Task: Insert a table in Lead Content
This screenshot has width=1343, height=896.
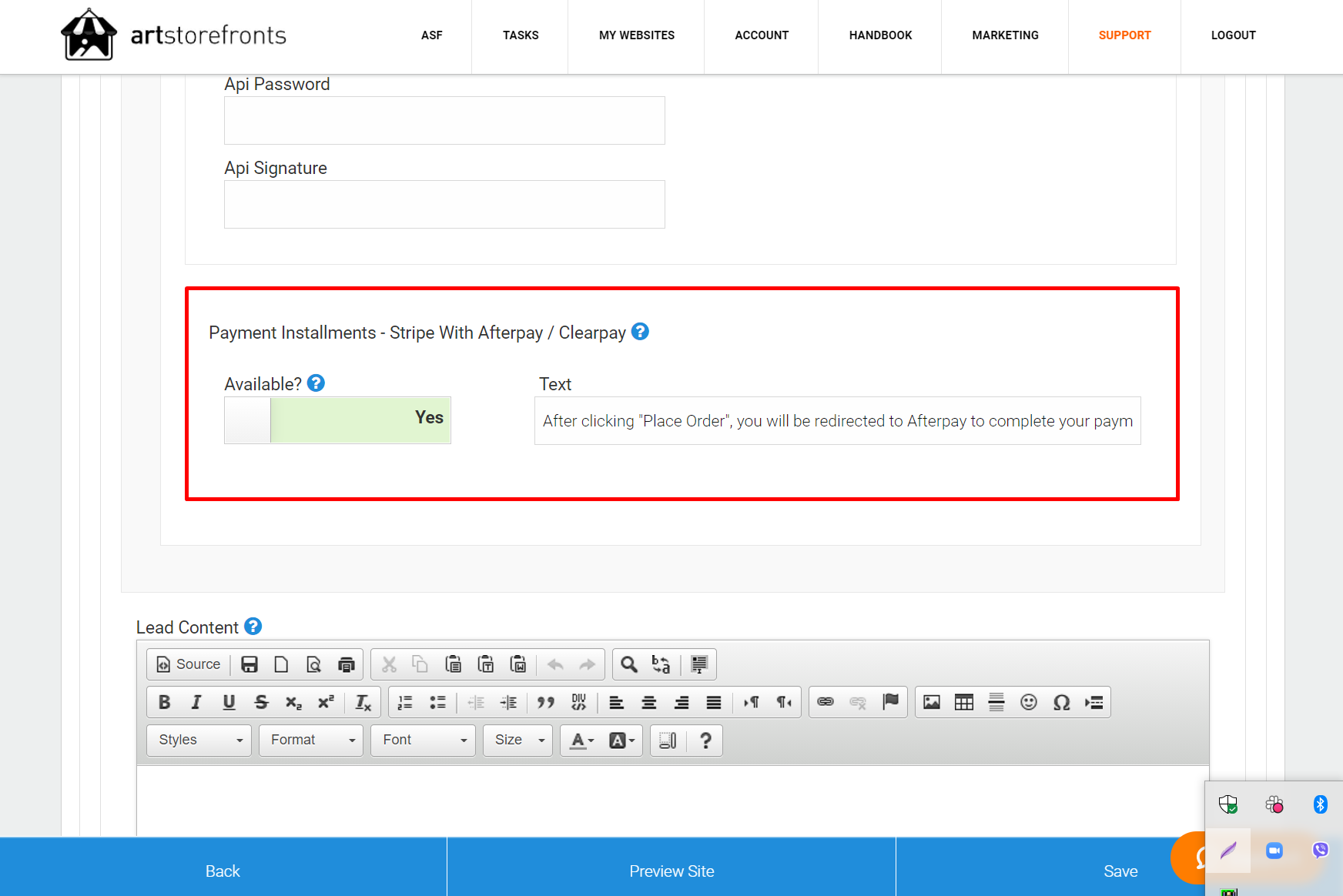Action: click(963, 702)
